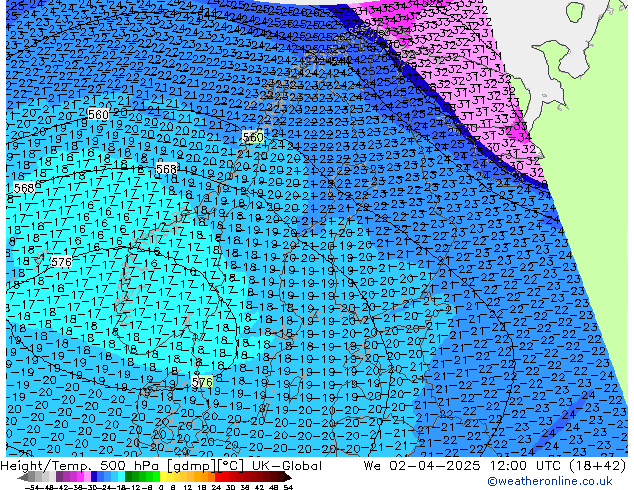Click the Height/Temp. 500 hPa title text
Viewport: 634px width, 490px height.
(80, 466)
